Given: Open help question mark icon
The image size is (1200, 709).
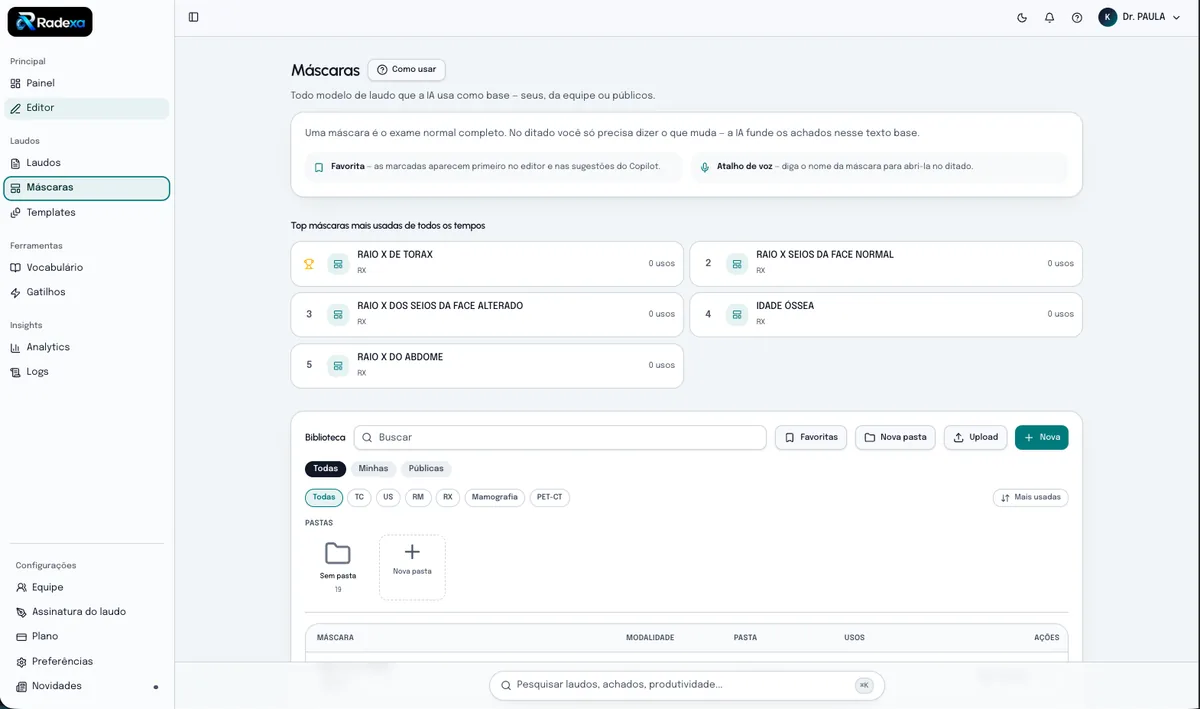Looking at the screenshot, I should 1077,17.
